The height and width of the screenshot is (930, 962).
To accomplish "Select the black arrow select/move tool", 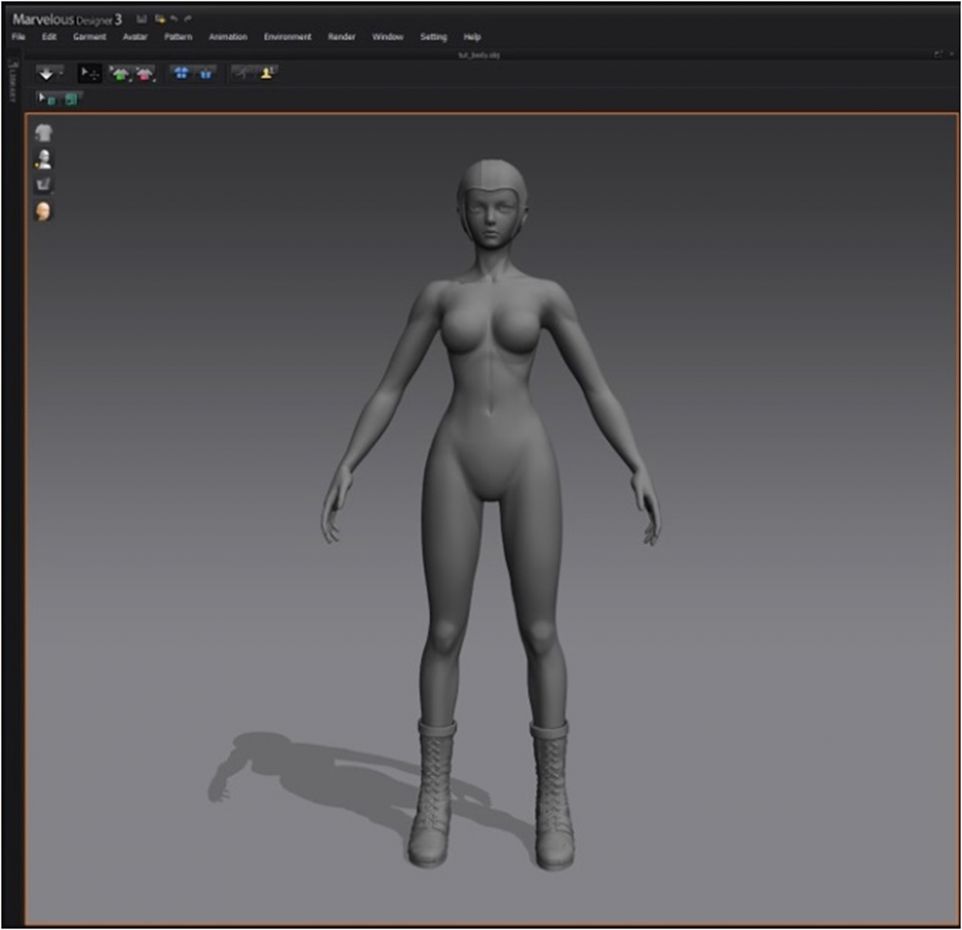I will point(90,74).
